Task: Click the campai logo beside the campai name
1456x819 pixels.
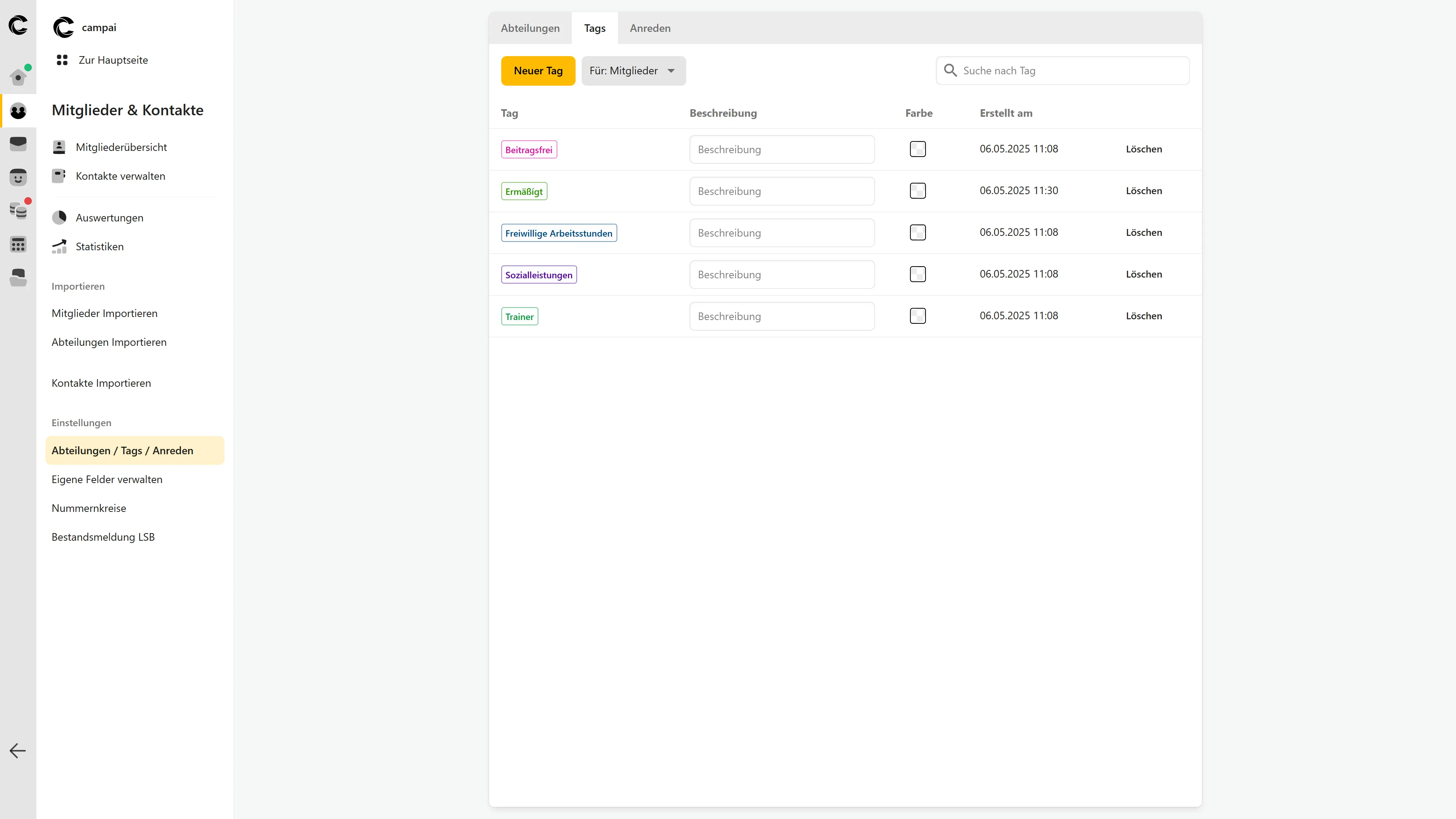Action: (63, 27)
